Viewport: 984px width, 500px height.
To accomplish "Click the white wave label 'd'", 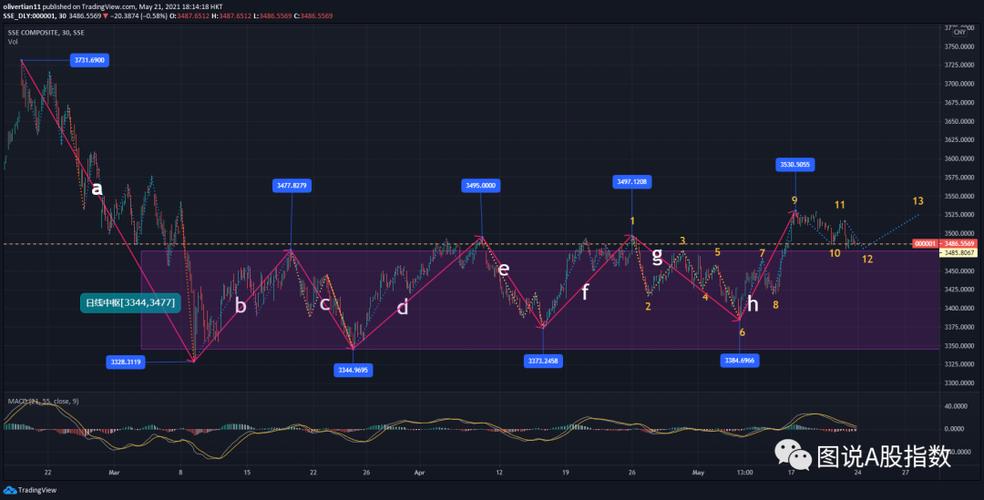I will (x=402, y=307).
